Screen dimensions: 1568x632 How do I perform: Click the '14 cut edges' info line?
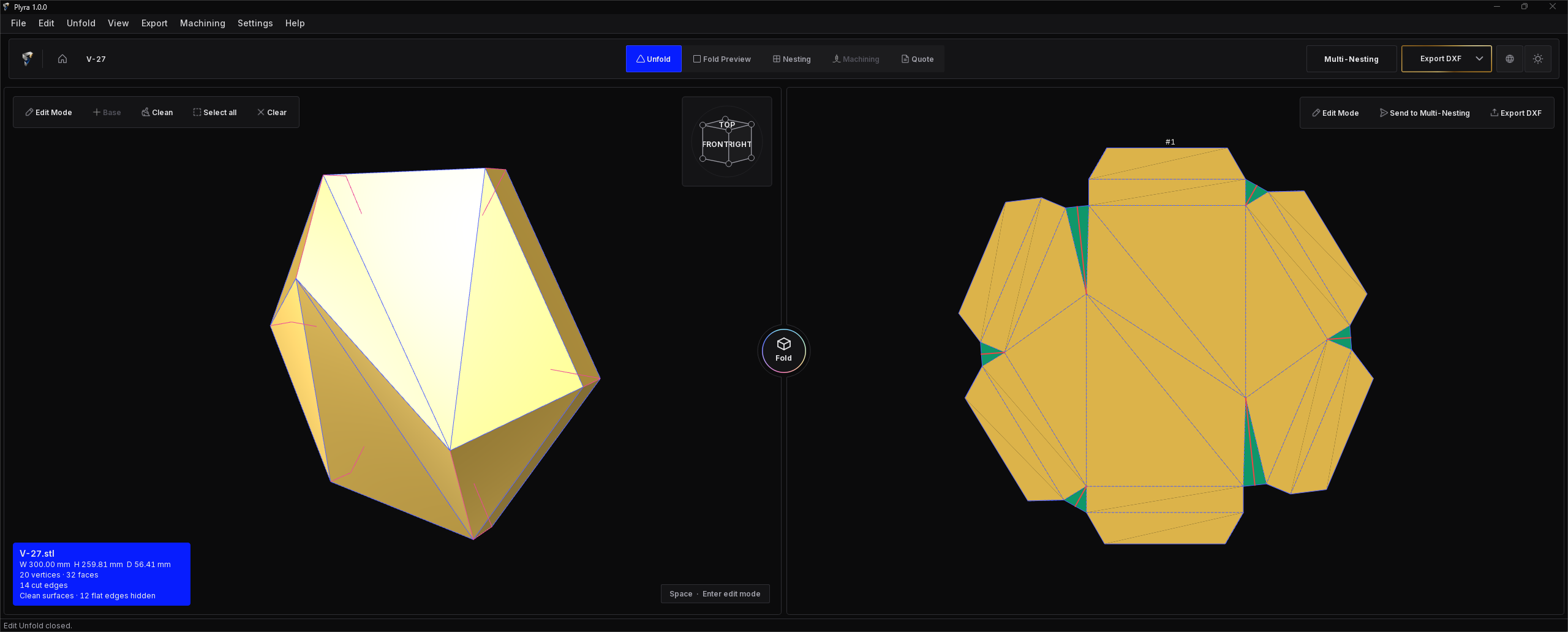coord(43,585)
